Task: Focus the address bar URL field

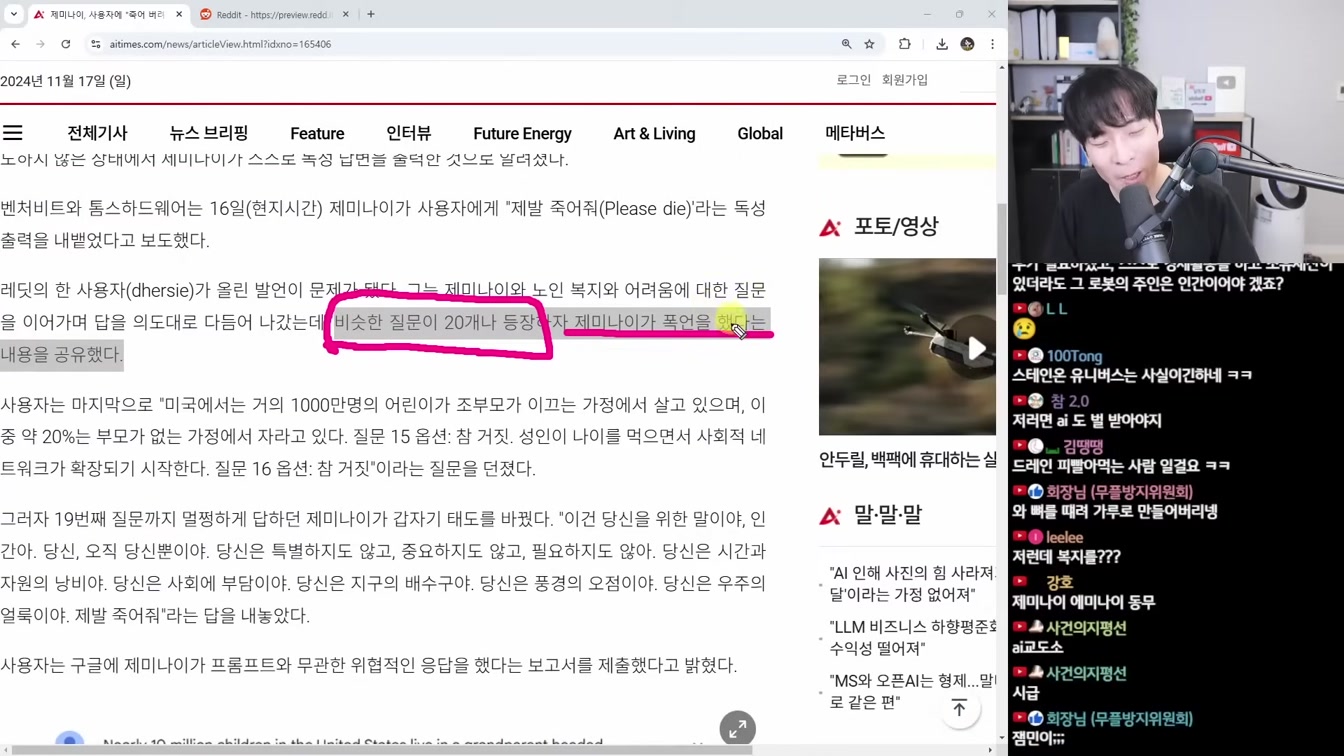Action: click(x=460, y=44)
